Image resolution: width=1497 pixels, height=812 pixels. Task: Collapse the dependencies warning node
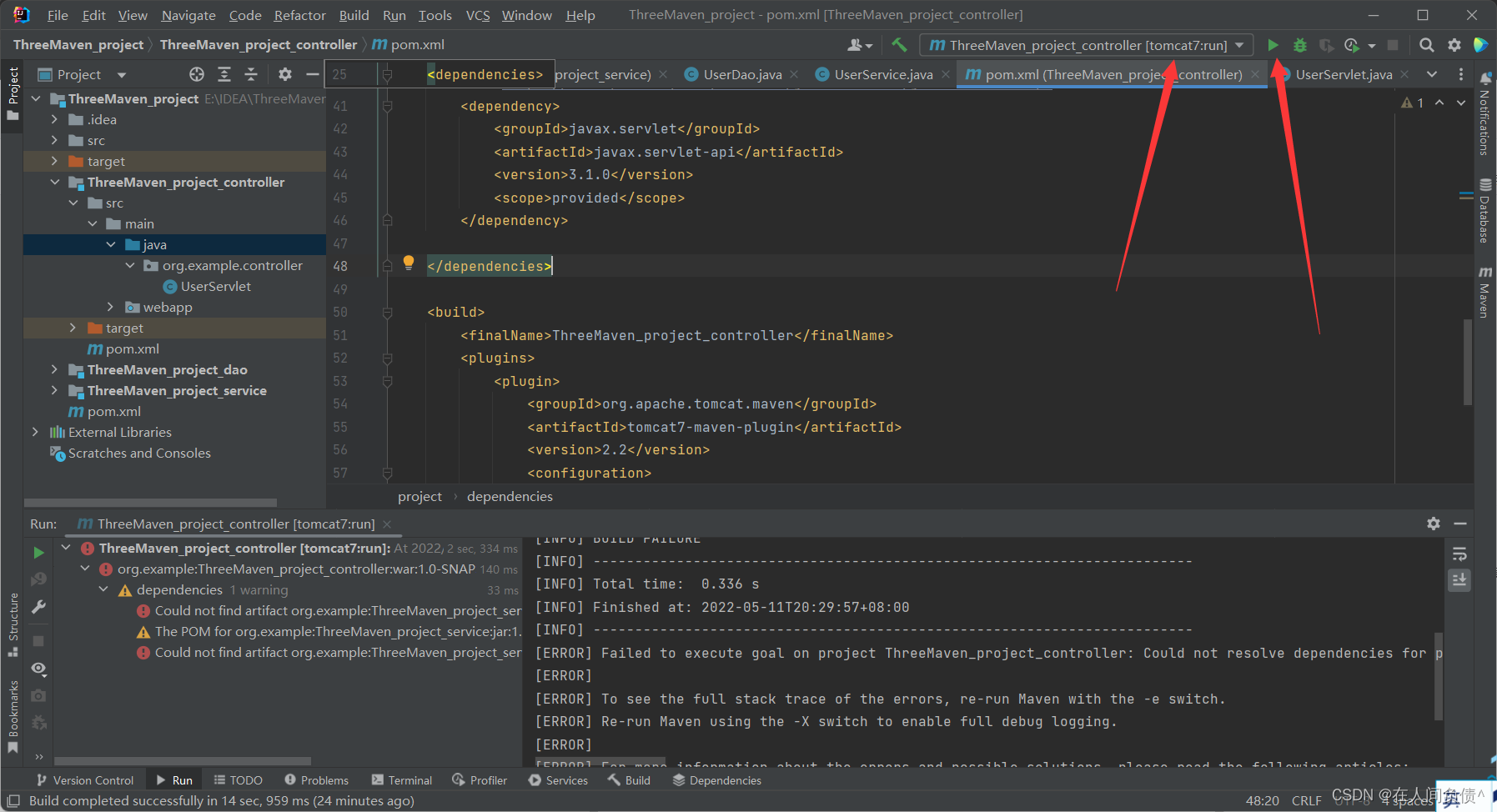103,589
